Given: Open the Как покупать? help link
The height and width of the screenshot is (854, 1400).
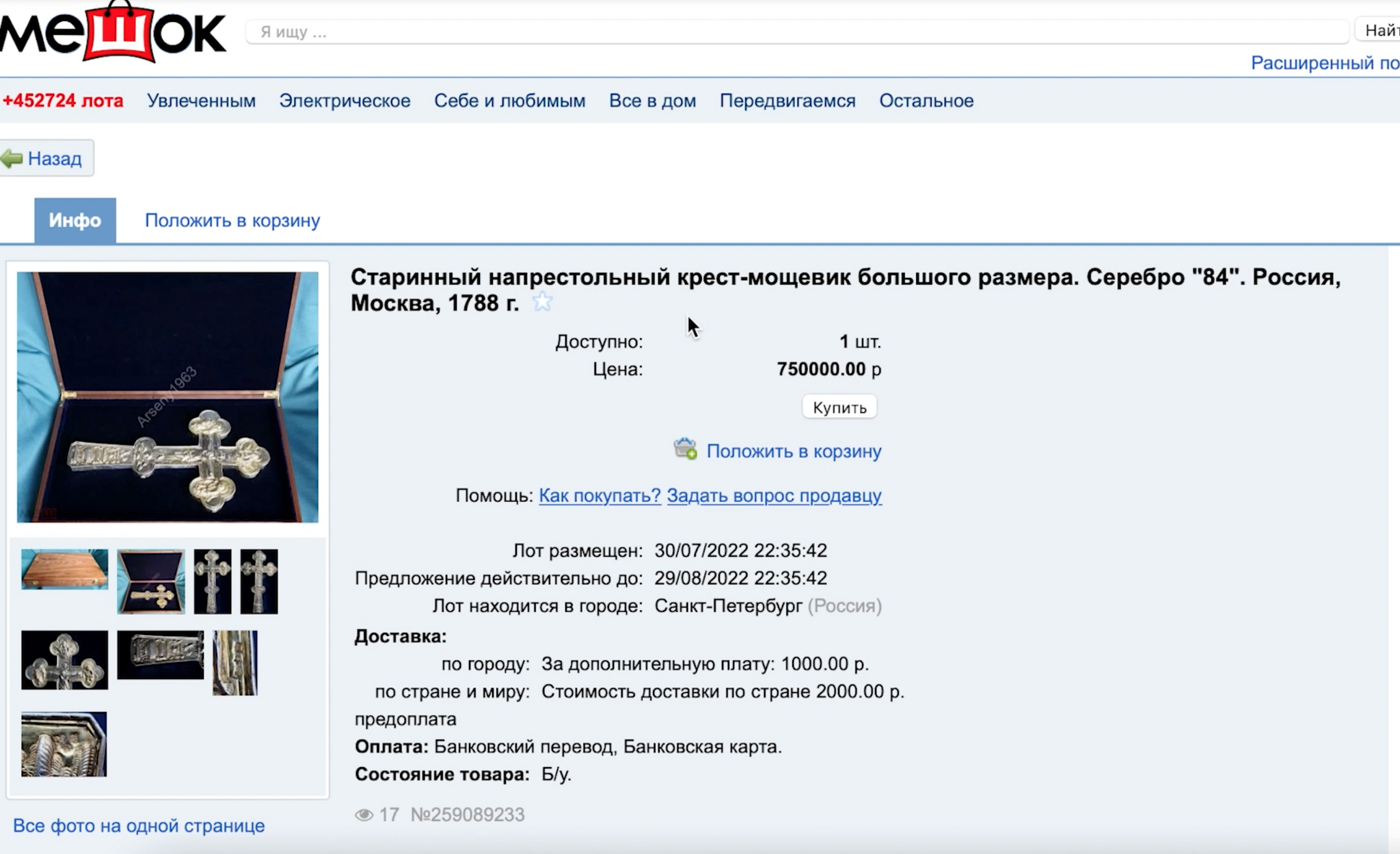Looking at the screenshot, I should coord(600,495).
